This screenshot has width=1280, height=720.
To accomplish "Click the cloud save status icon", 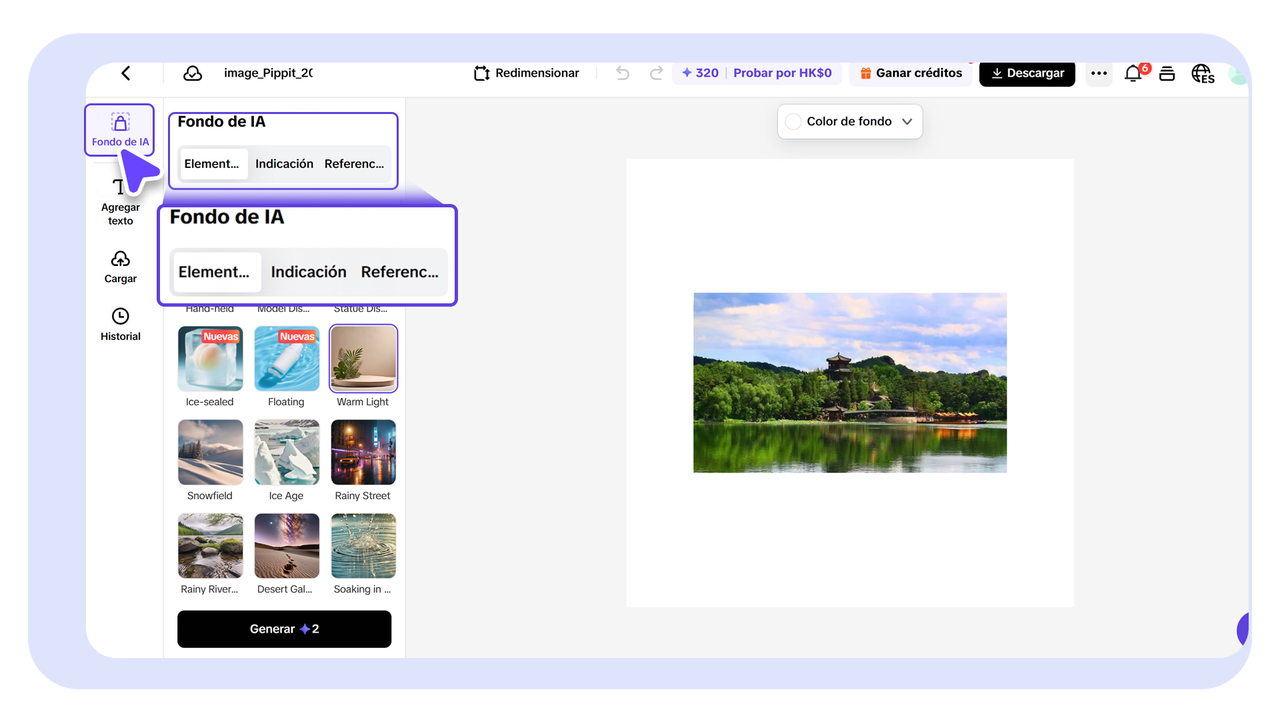I will [192, 73].
